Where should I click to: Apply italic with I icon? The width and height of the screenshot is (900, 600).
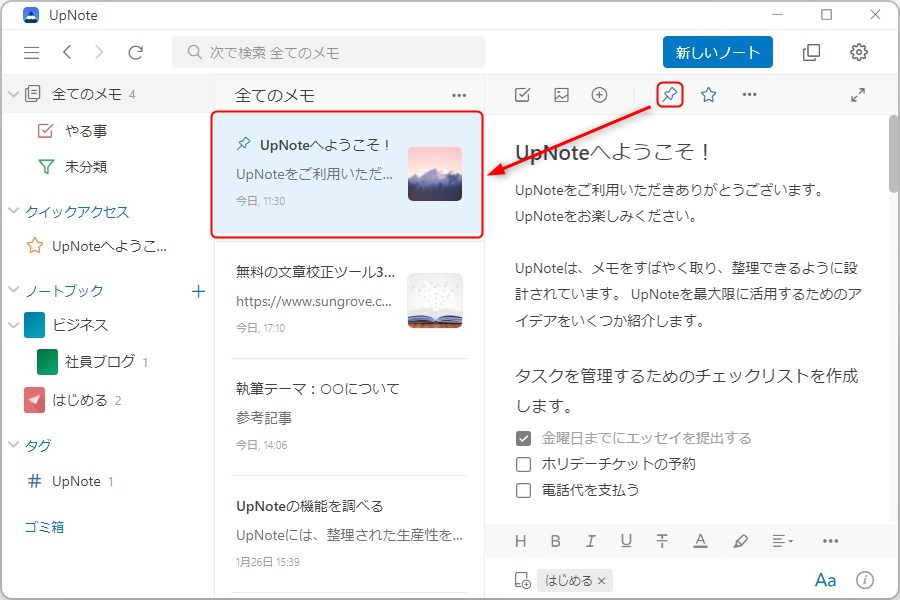point(590,541)
